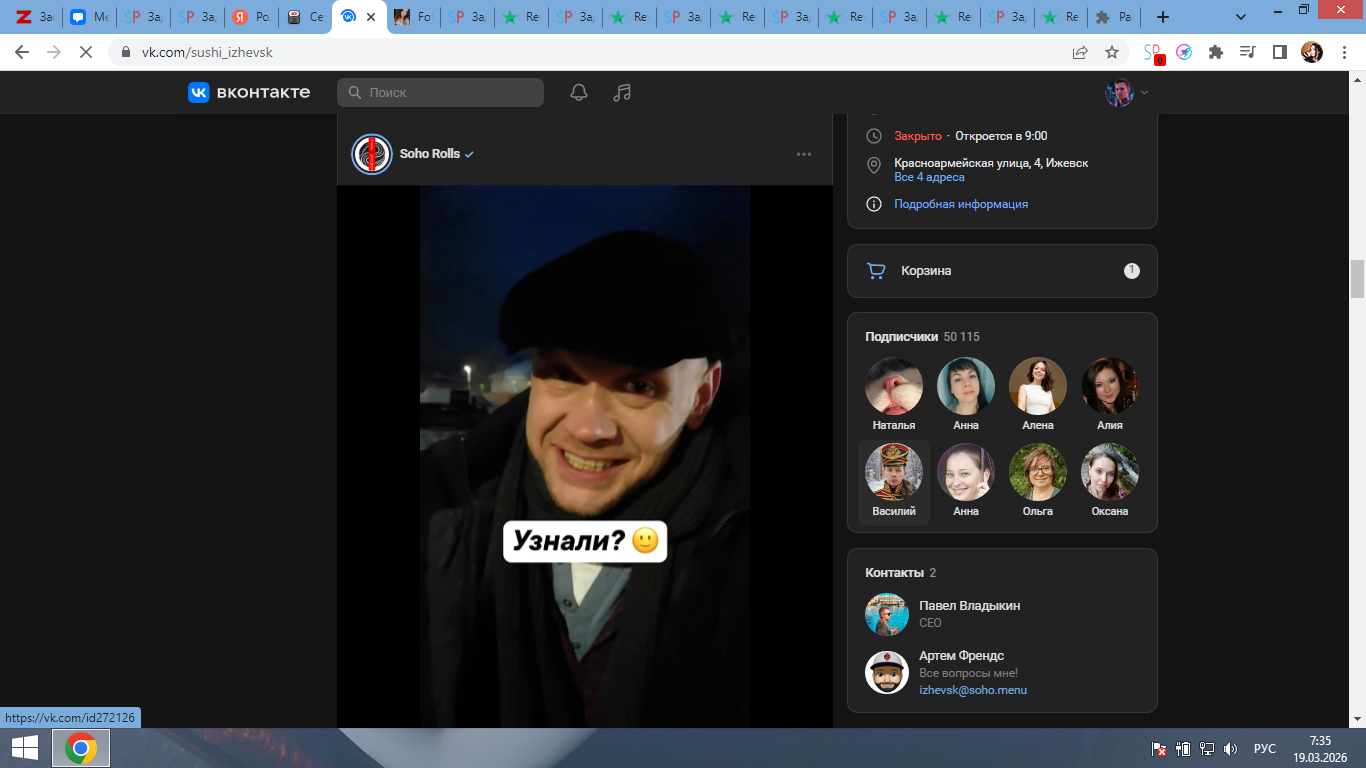Open izhevsk@soho.menu email link
The width and height of the screenshot is (1366, 768).
pyautogui.click(x=973, y=690)
